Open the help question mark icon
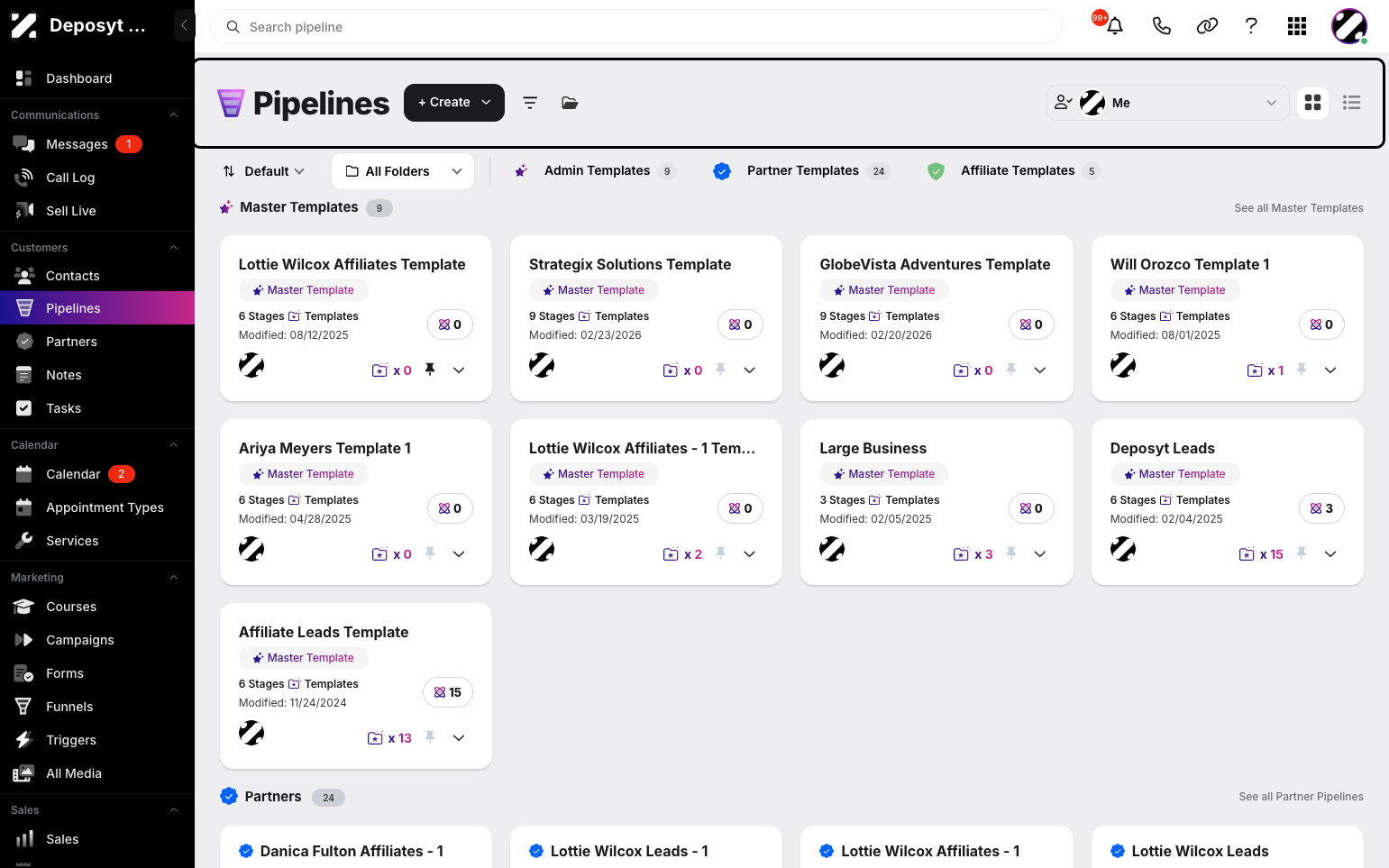Screen dimensions: 1389x868 tap(1251, 26)
